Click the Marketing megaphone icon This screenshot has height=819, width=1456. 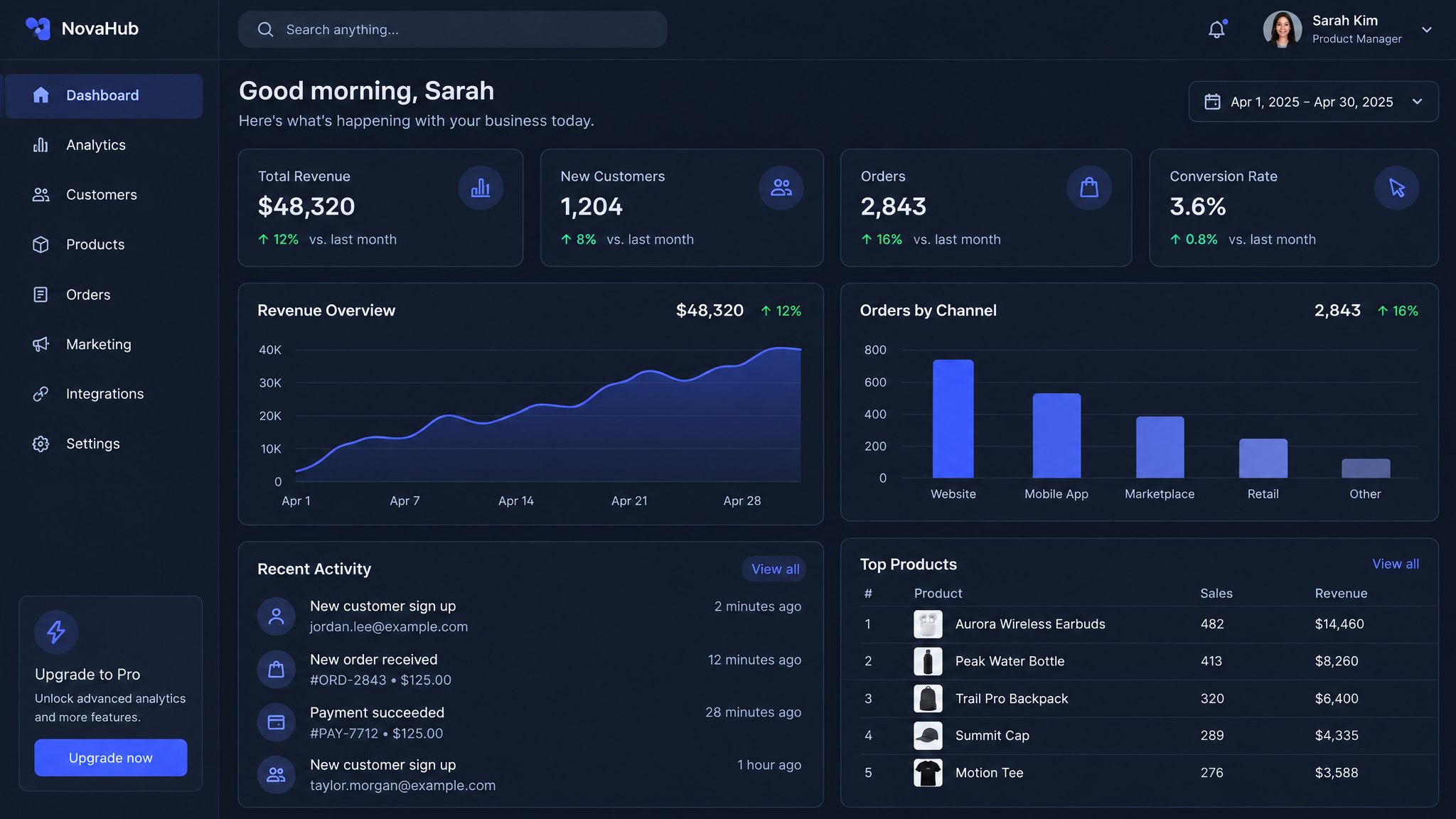pyautogui.click(x=41, y=344)
